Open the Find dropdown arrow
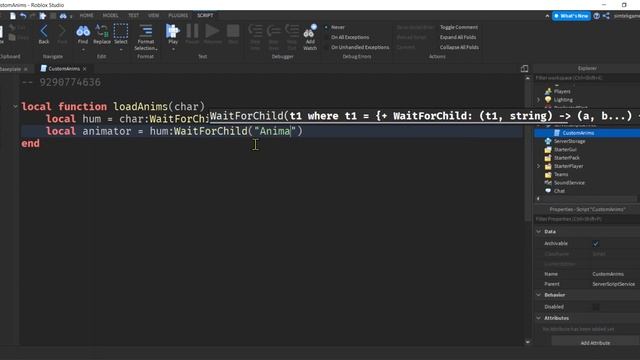Screen dimensions: 640x360 pos(83,49)
